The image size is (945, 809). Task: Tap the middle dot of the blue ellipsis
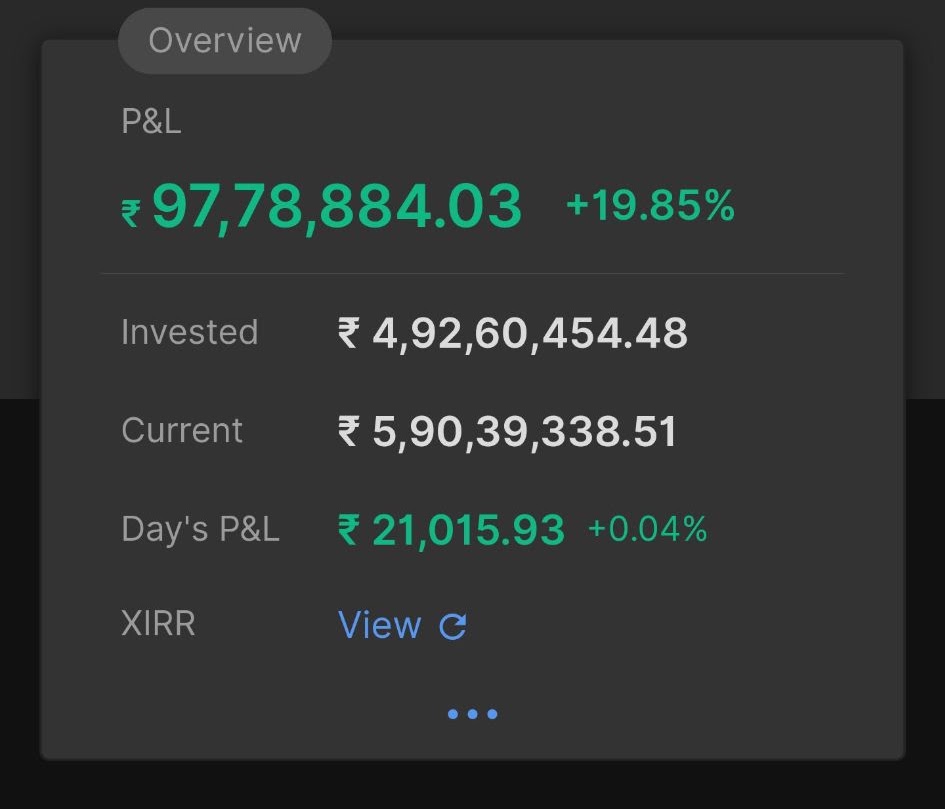472,714
